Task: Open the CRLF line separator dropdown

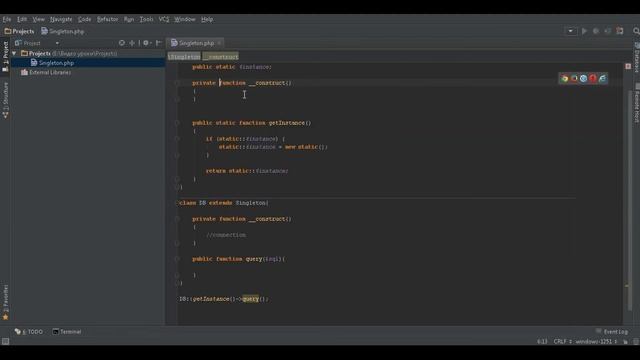Action: [562, 342]
